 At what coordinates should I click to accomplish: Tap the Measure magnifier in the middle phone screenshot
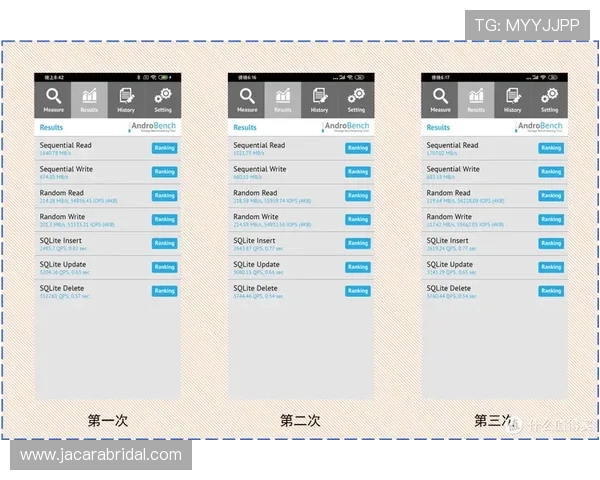pos(247,99)
